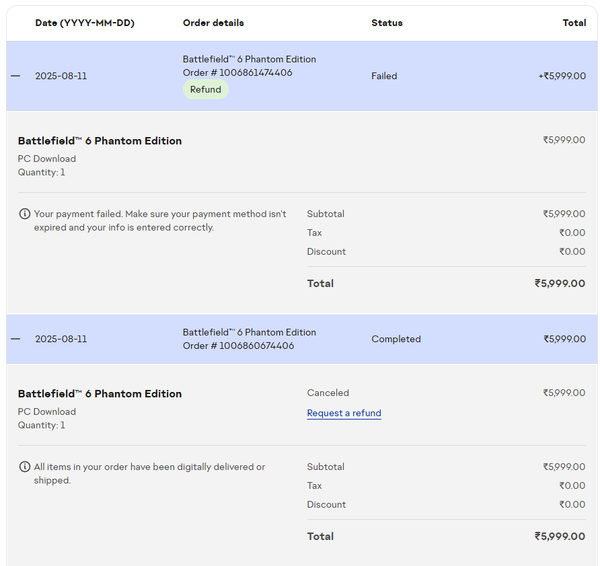Click the green Refund badge

[x=205, y=90]
